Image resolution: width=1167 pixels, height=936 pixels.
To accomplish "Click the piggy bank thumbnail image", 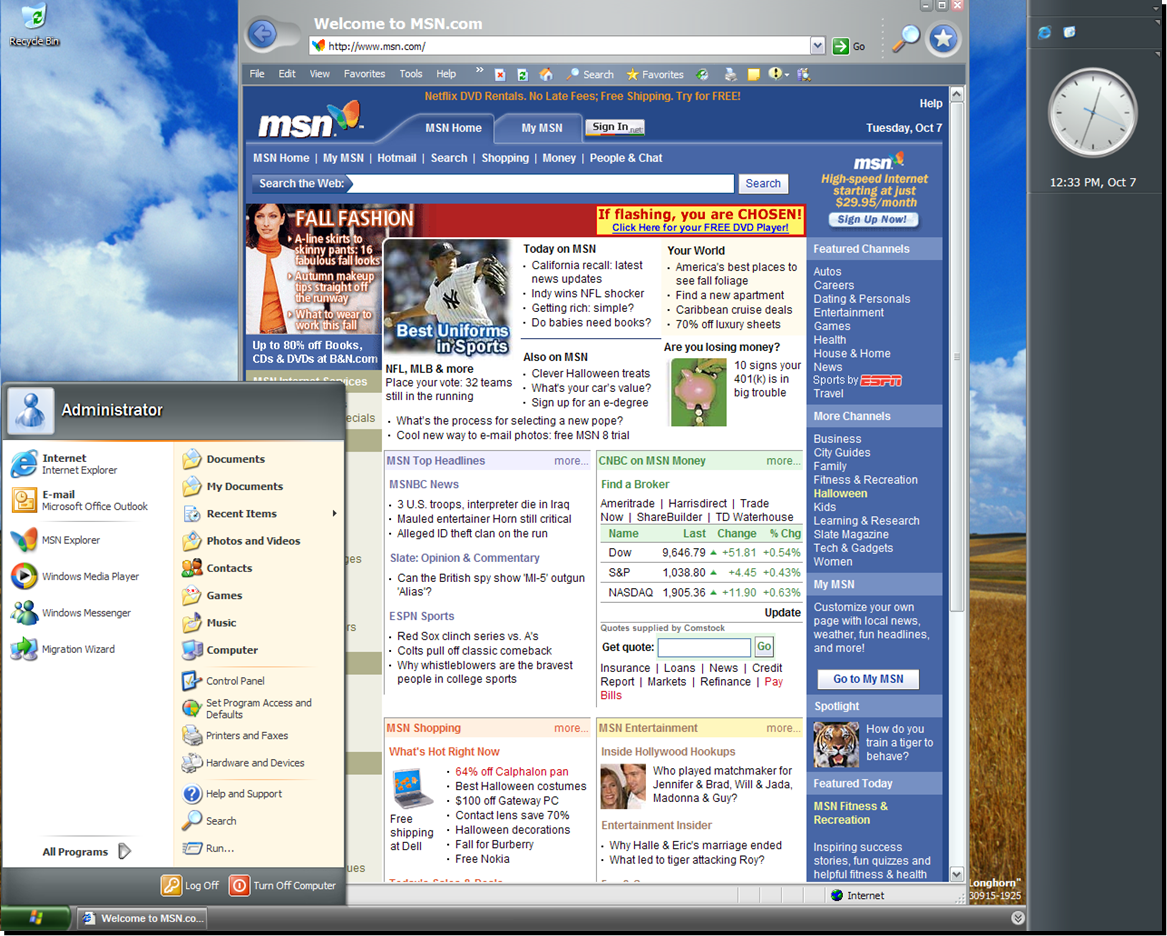I will coord(698,392).
